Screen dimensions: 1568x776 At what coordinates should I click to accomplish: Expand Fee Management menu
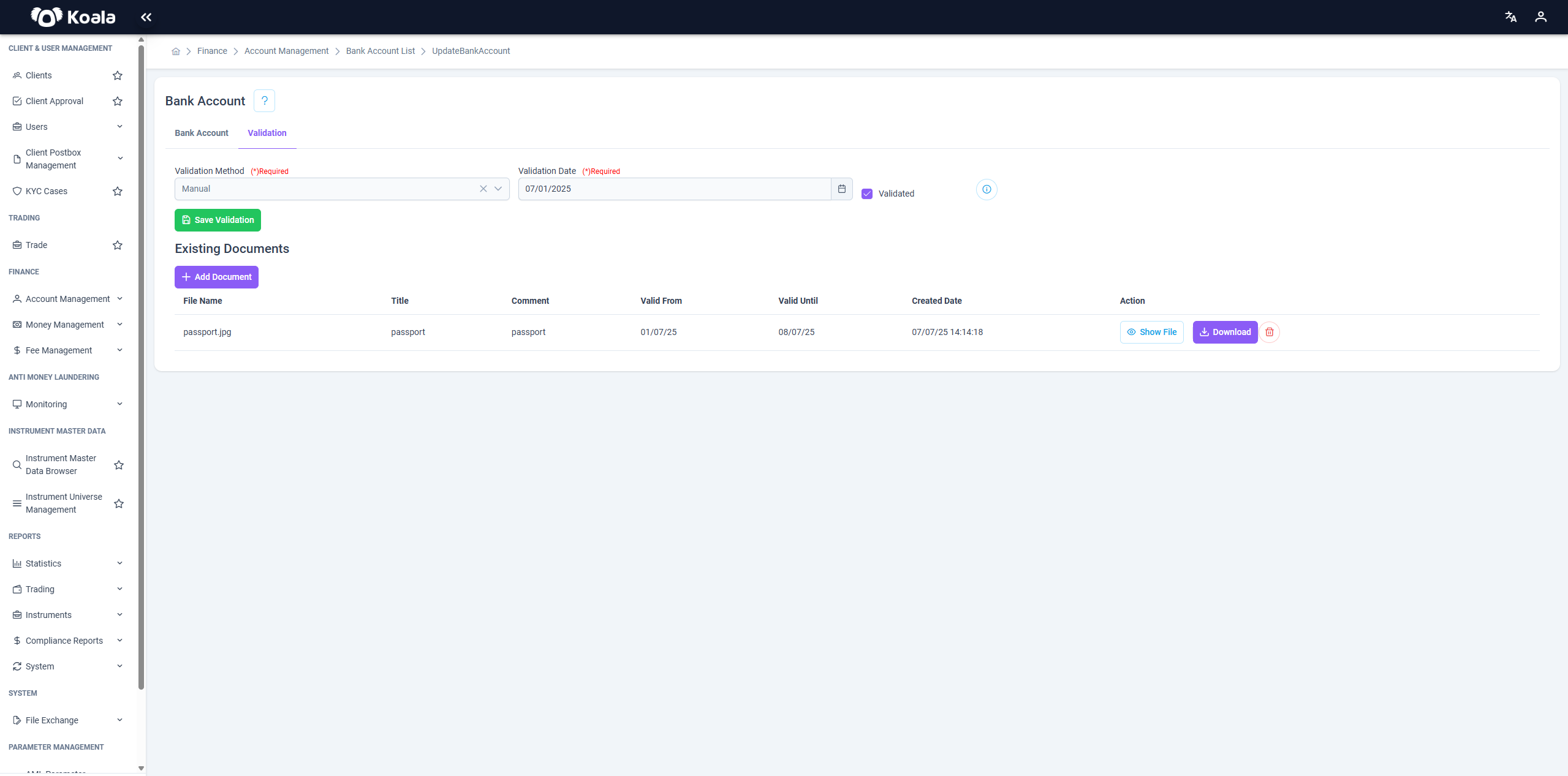coord(67,350)
